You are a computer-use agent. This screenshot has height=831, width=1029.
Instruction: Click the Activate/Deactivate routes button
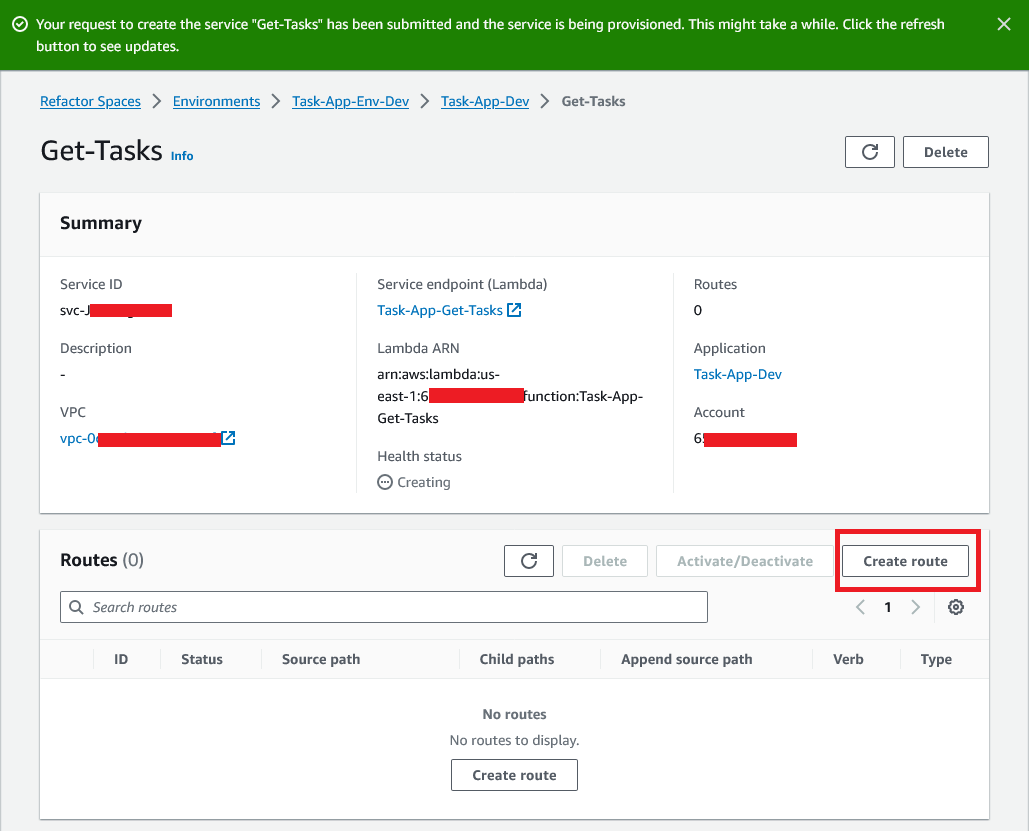(745, 561)
